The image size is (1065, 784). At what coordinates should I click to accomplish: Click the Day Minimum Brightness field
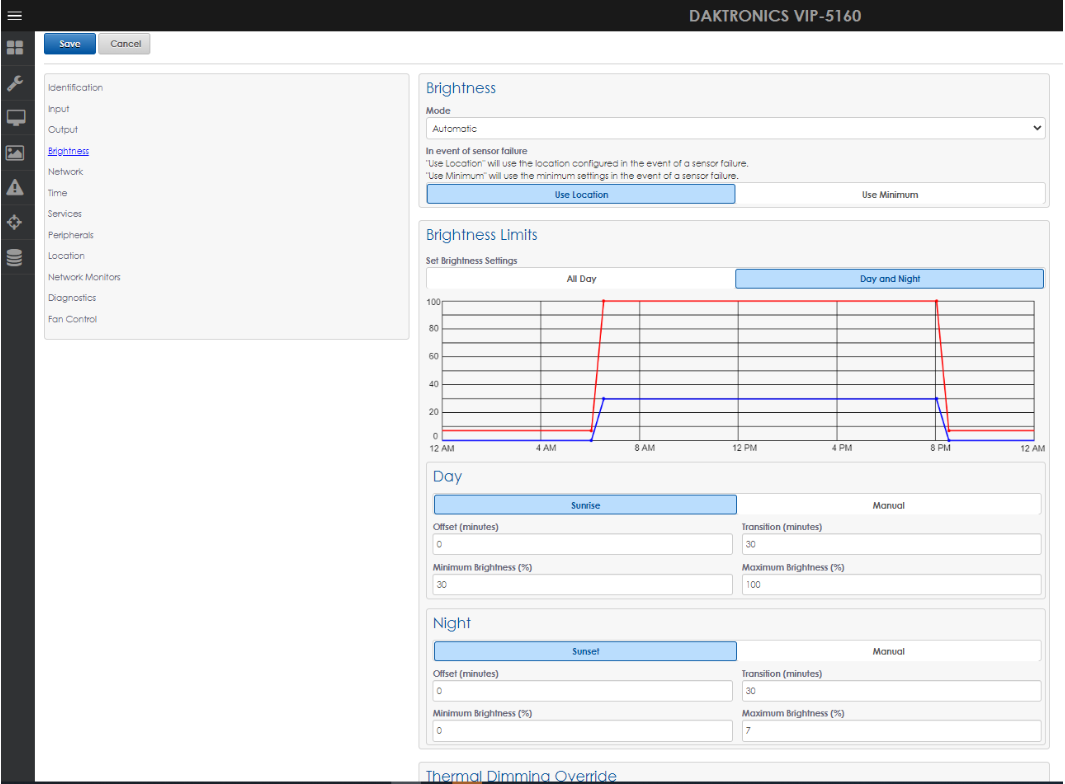582,585
